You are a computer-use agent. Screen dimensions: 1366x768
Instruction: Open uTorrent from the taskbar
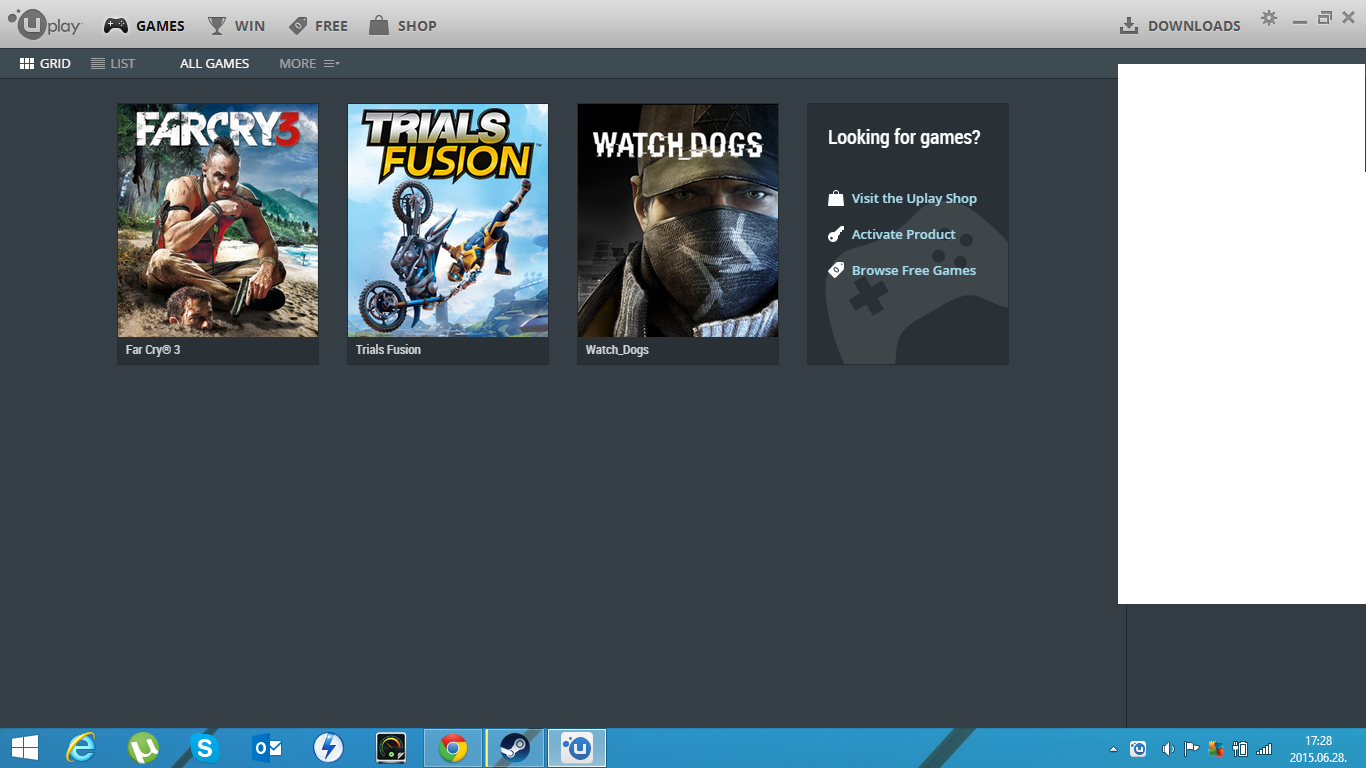(x=143, y=748)
